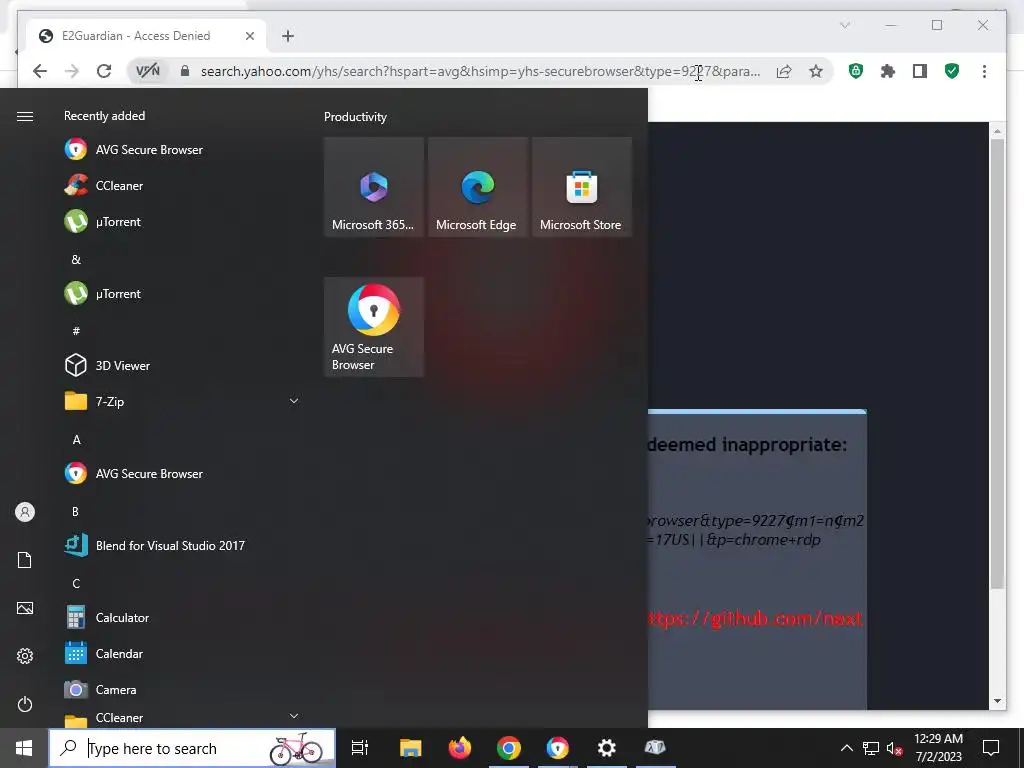The width and height of the screenshot is (1024, 768).
Task: Click the letter C section header
Action: pyautogui.click(x=76, y=583)
